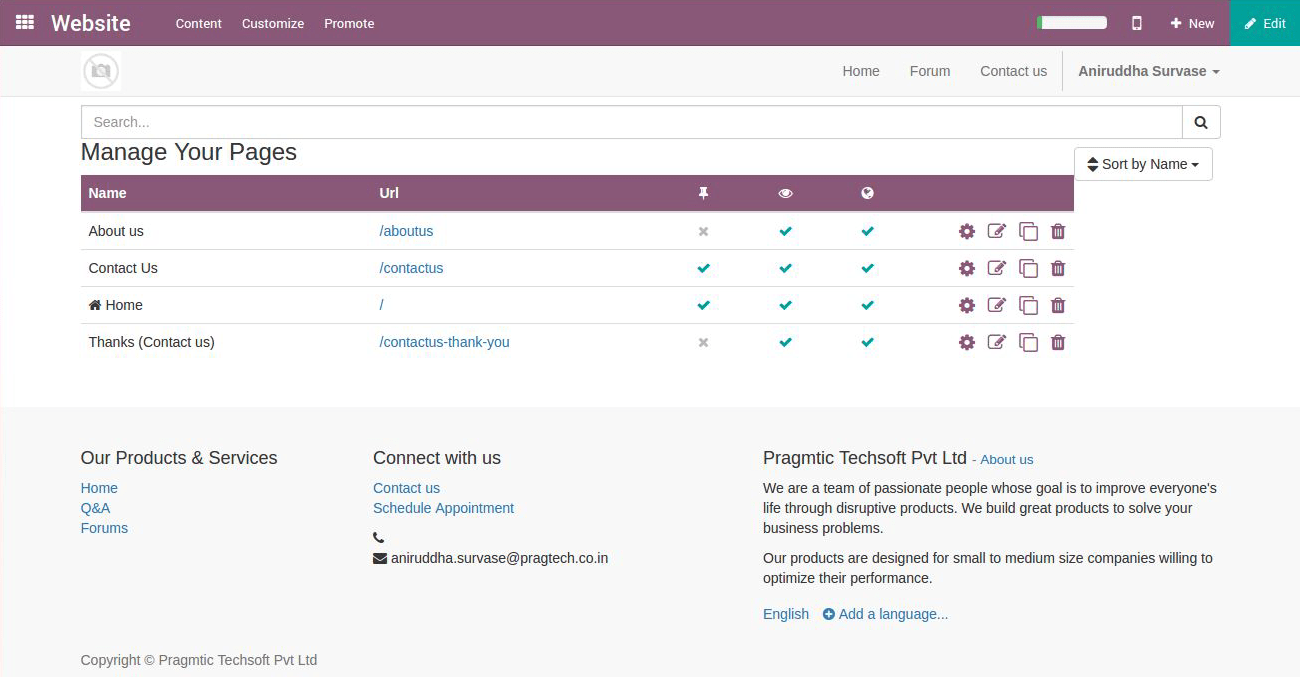Click the English language link
Screen dimensions: 1300x677
[x=786, y=614]
